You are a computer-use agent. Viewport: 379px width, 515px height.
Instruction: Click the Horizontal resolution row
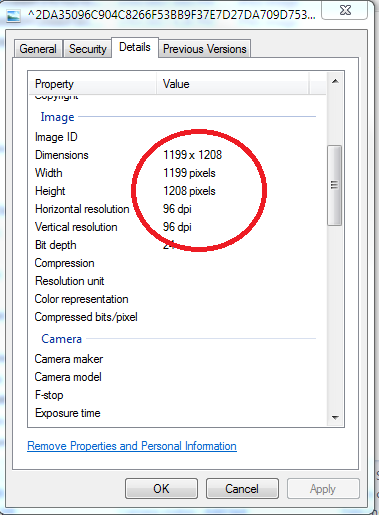177,209
